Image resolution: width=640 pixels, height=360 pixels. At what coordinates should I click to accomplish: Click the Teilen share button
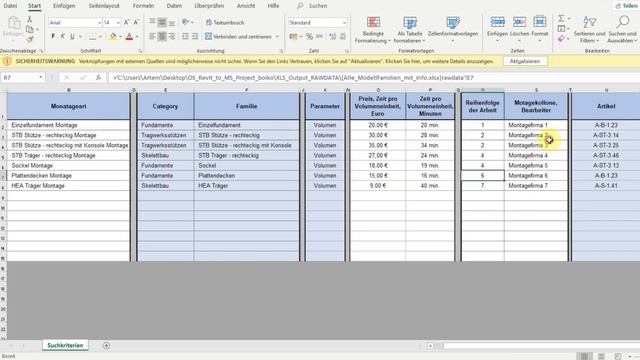tap(627, 6)
